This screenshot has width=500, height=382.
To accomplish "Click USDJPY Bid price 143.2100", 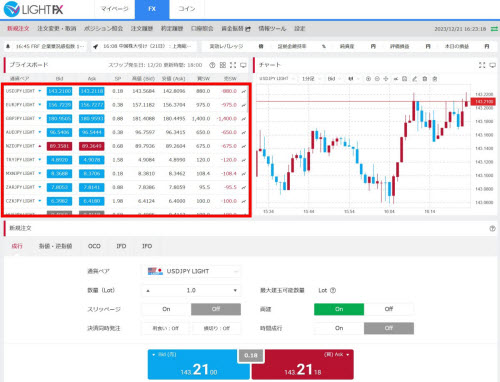I will click(59, 91).
